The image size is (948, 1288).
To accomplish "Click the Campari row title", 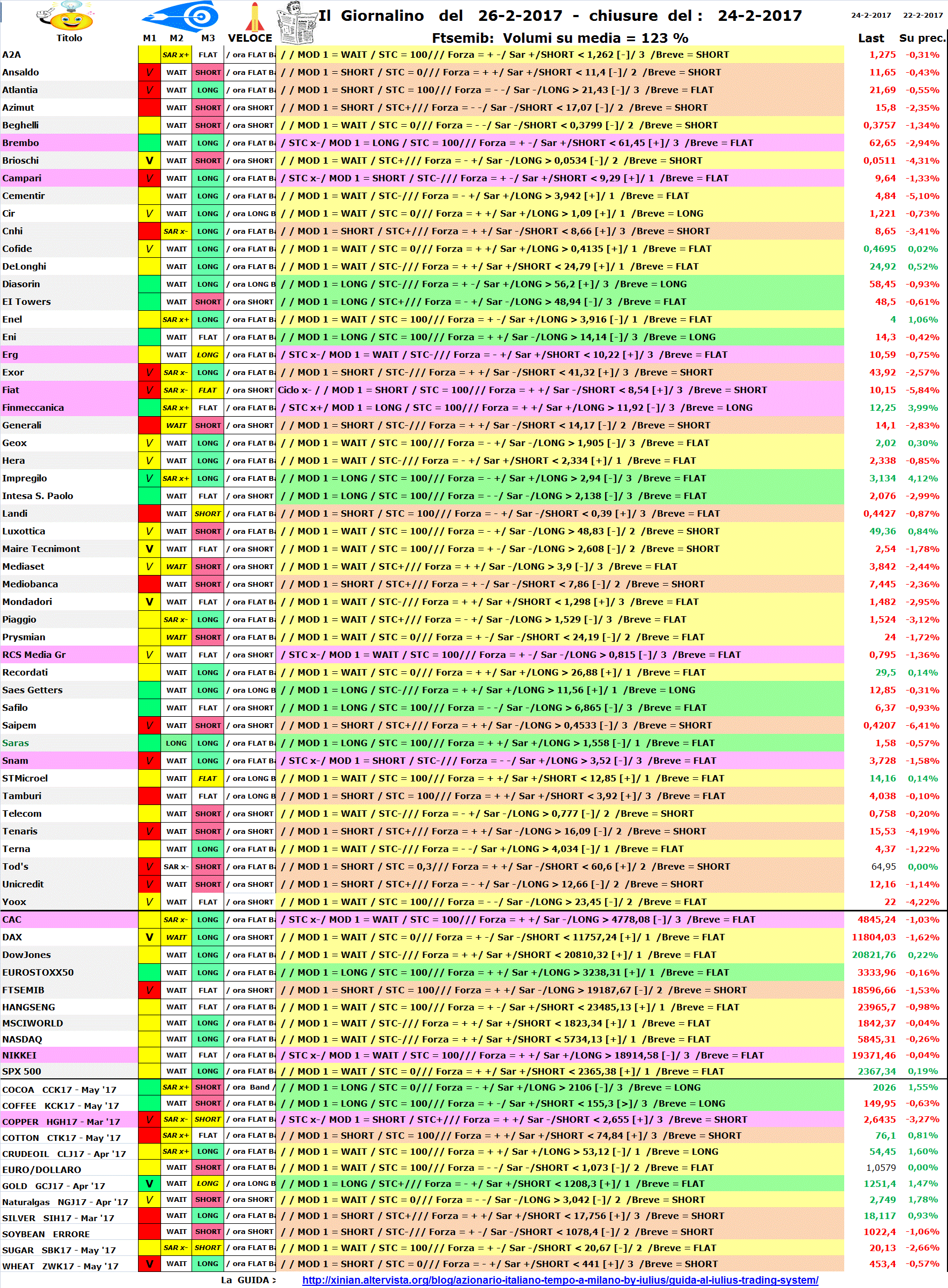I will [x=22, y=178].
